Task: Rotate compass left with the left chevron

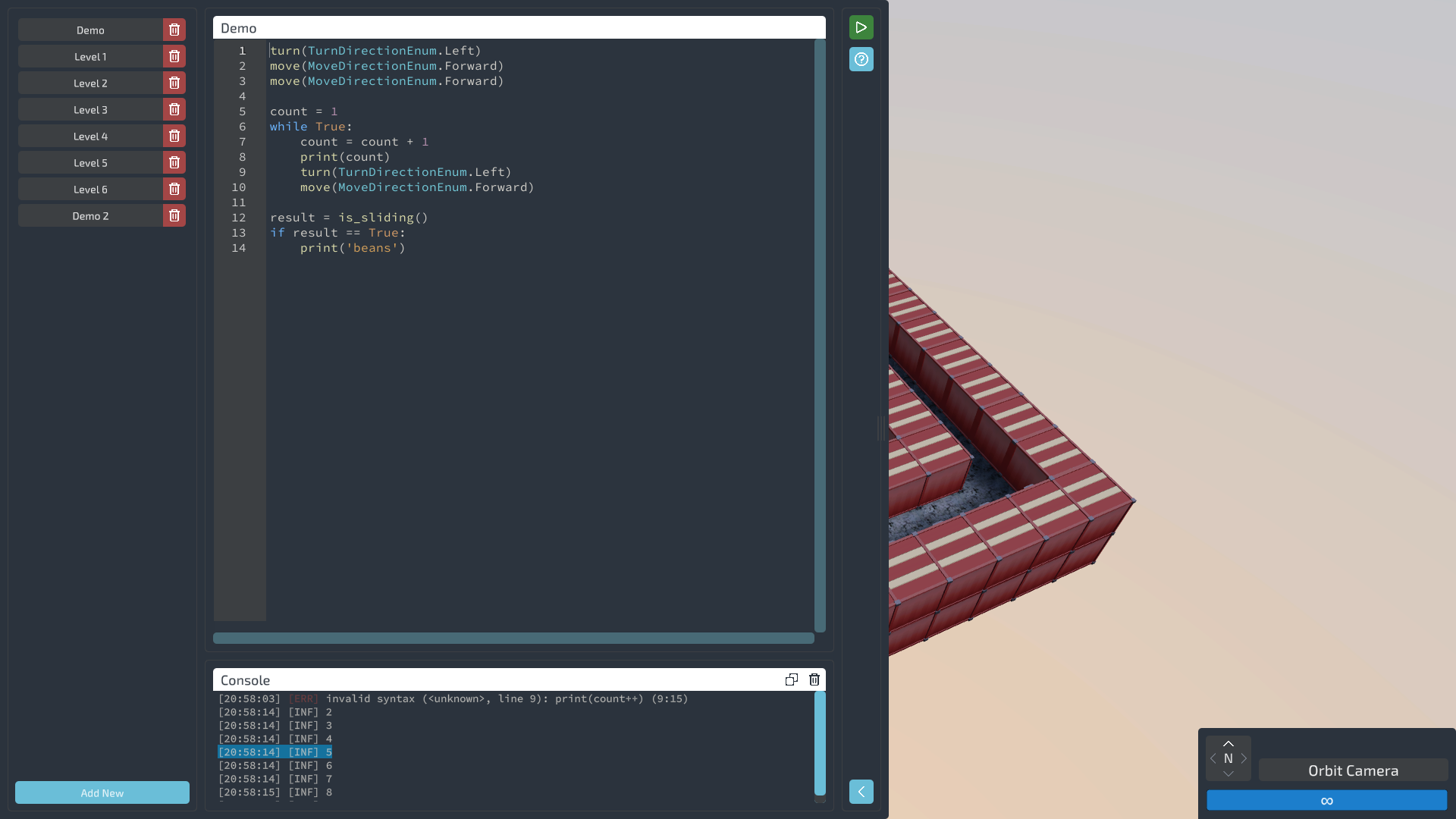Action: [1213, 758]
